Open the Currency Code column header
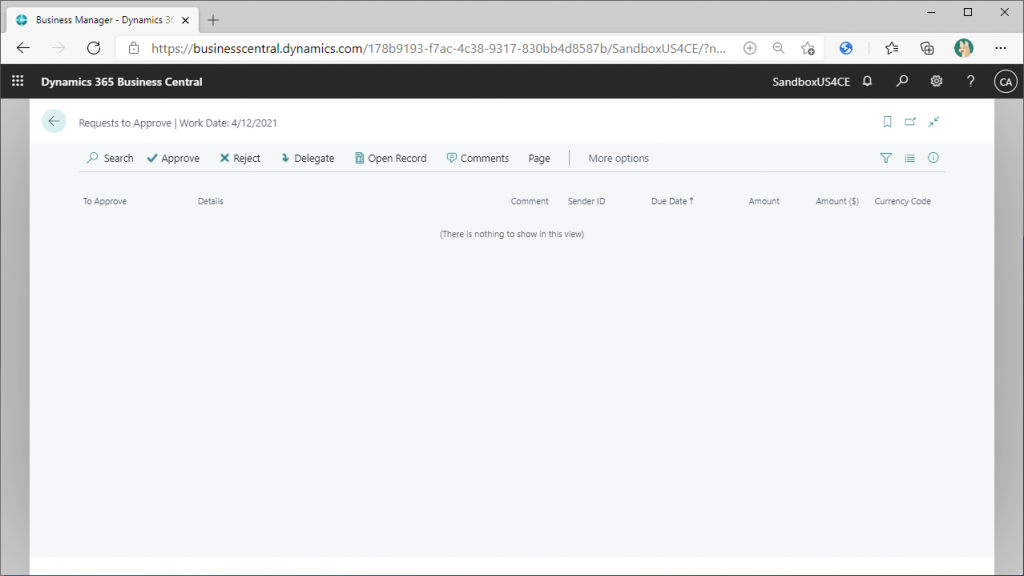The image size is (1024, 576). 903,201
